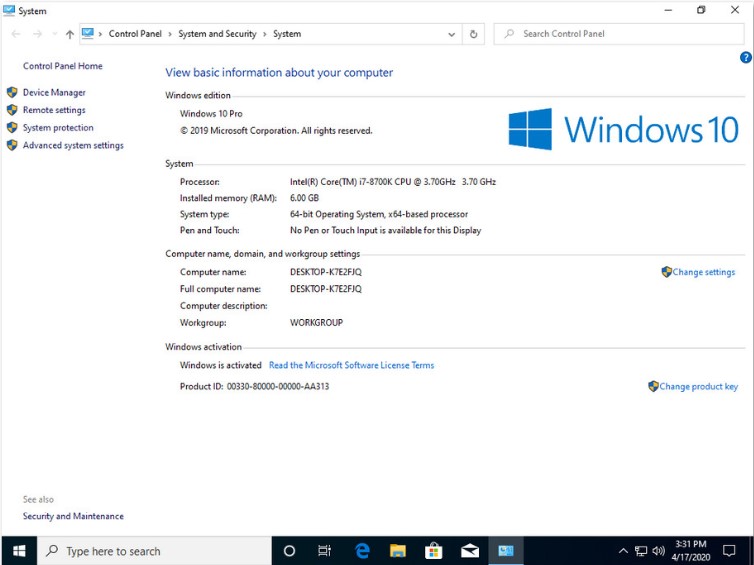Open Microsoft Store from taskbar
754x565 pixels.
click(433, 551)
